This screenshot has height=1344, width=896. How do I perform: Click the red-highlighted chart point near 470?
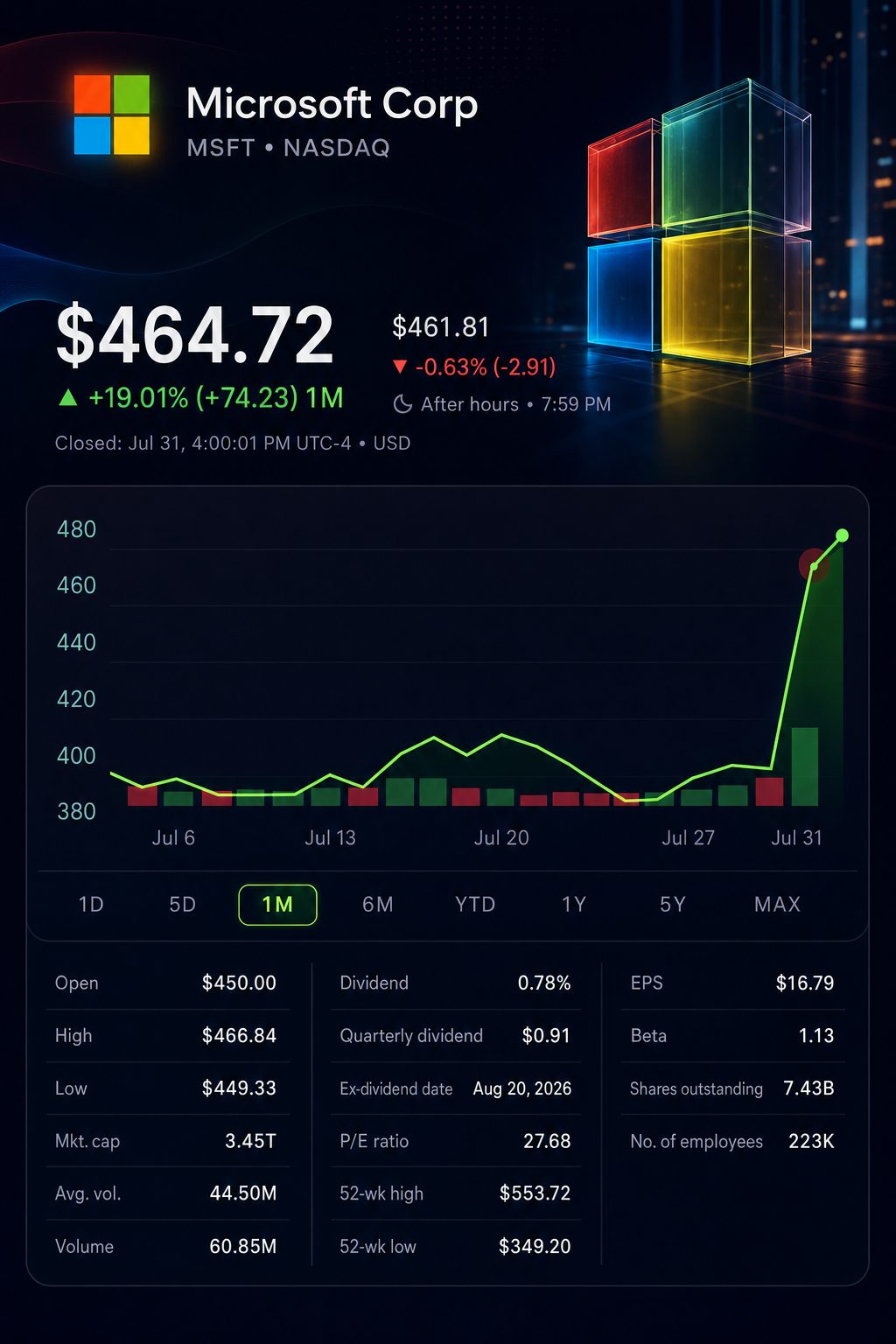[x=814, y=565]
